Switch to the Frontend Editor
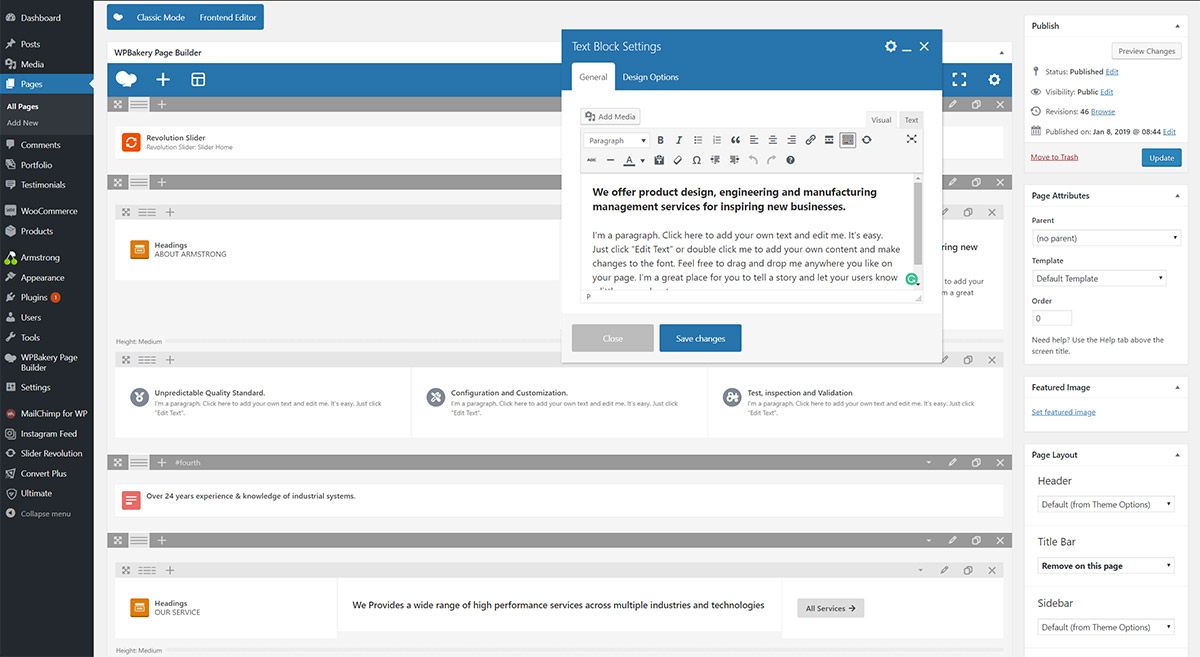Viewport: 1200px width, 657px height. coord(228,18)
